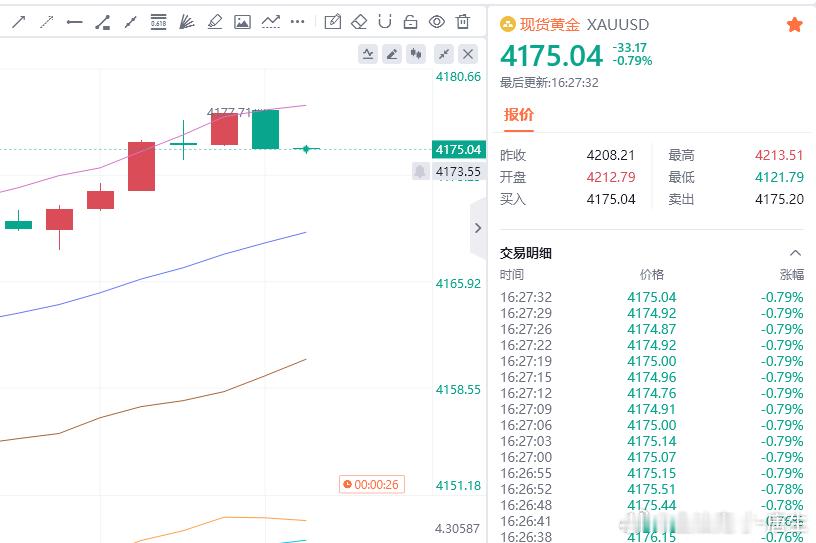Click the gold icon next to 现货黄金
This screenshot has height=543, width=816.
(x=507, y=24)
